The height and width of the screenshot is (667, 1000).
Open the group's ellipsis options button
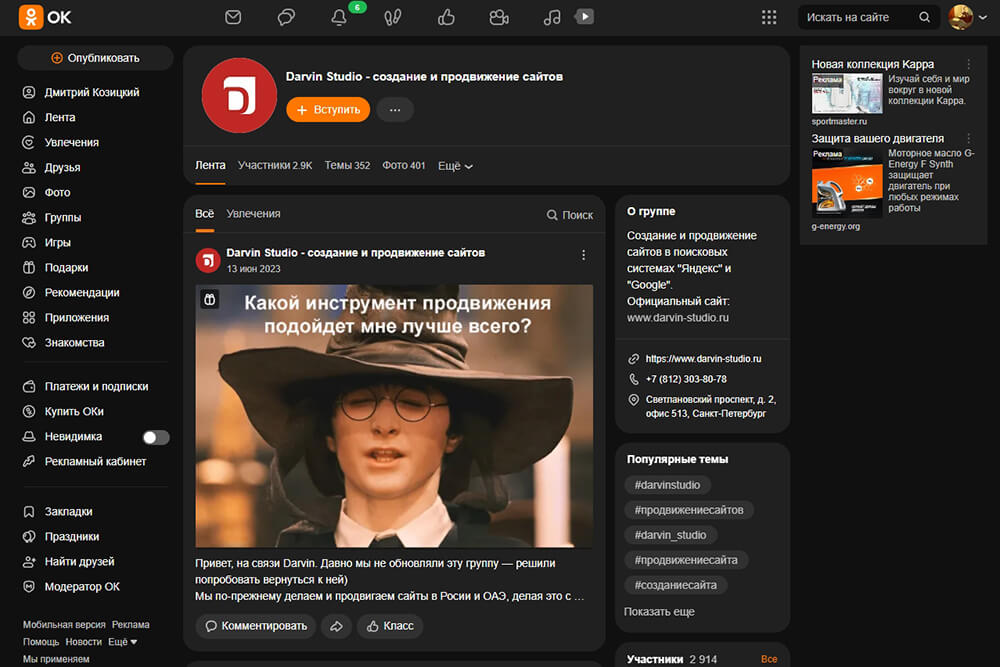395,110
